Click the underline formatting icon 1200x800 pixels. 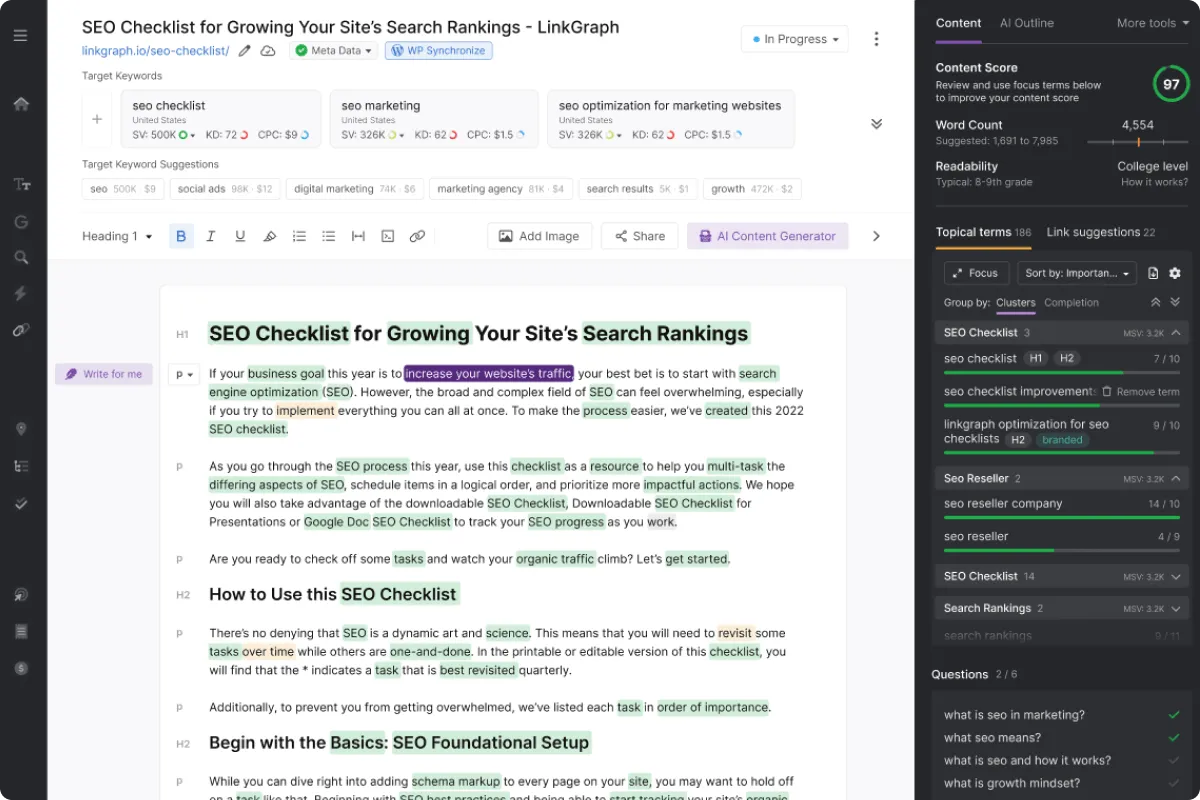click(240, 236)
